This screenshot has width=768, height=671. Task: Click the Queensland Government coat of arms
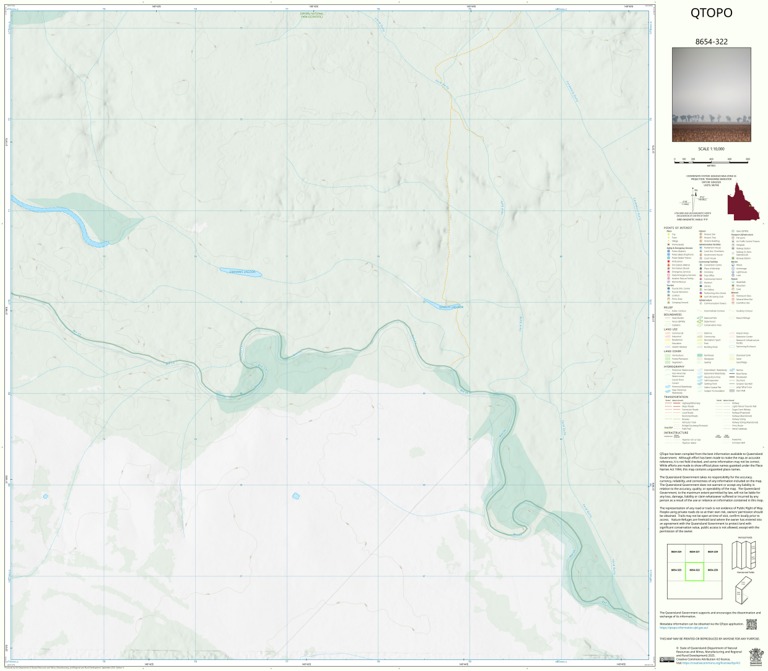pyautogui.click(x=756, y=656)
